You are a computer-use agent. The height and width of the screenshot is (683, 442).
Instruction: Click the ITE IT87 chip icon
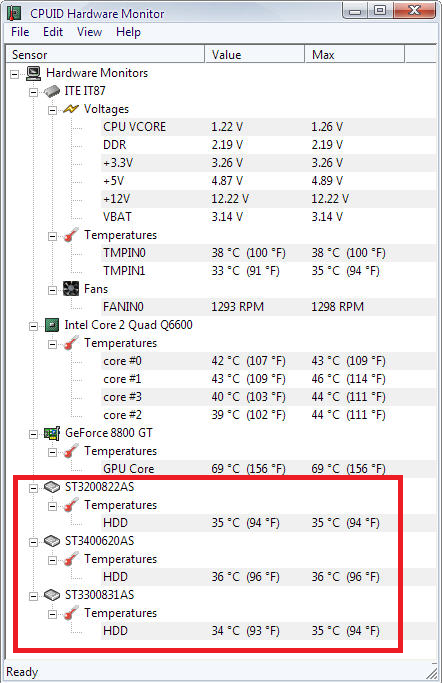52,91
